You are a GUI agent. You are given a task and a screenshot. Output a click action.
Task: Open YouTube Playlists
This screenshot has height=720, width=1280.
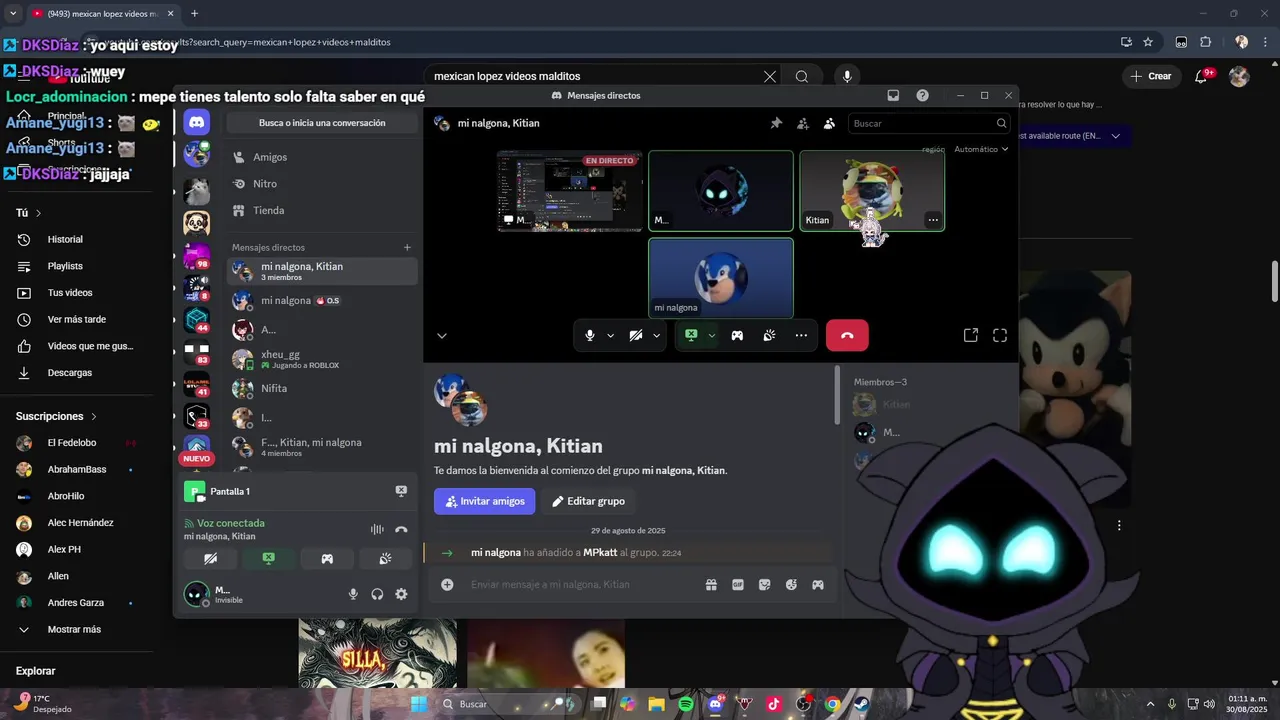coord(65,266)
